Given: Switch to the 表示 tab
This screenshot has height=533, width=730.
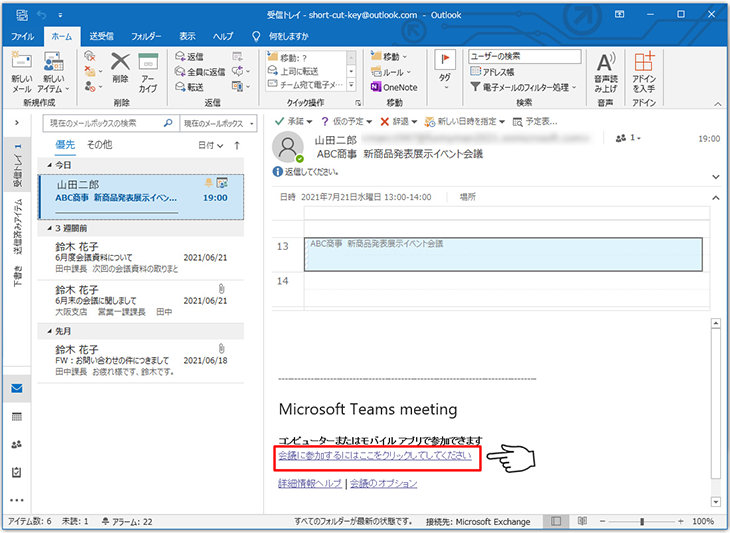Looking at the screenshot, I should tap(187, 36).
